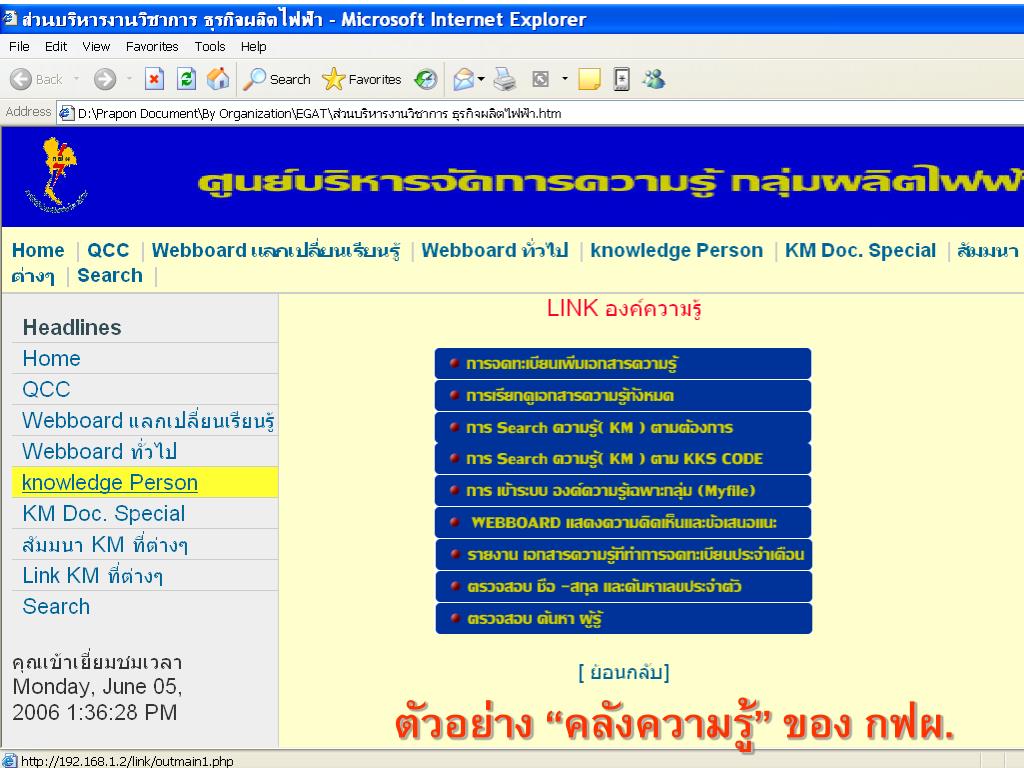Open KM Doc. Special in top navigation
Image resolution: width=1024 pixels, height=768 pixels.
[x=860, y=250]
